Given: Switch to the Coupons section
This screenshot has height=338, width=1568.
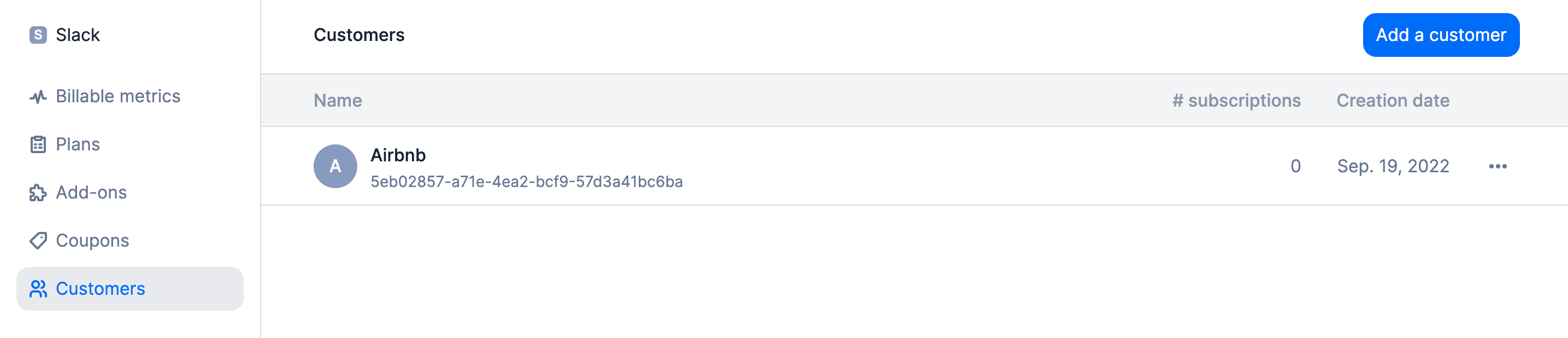Looking at the screenshot, I should [x=92, y=241].
